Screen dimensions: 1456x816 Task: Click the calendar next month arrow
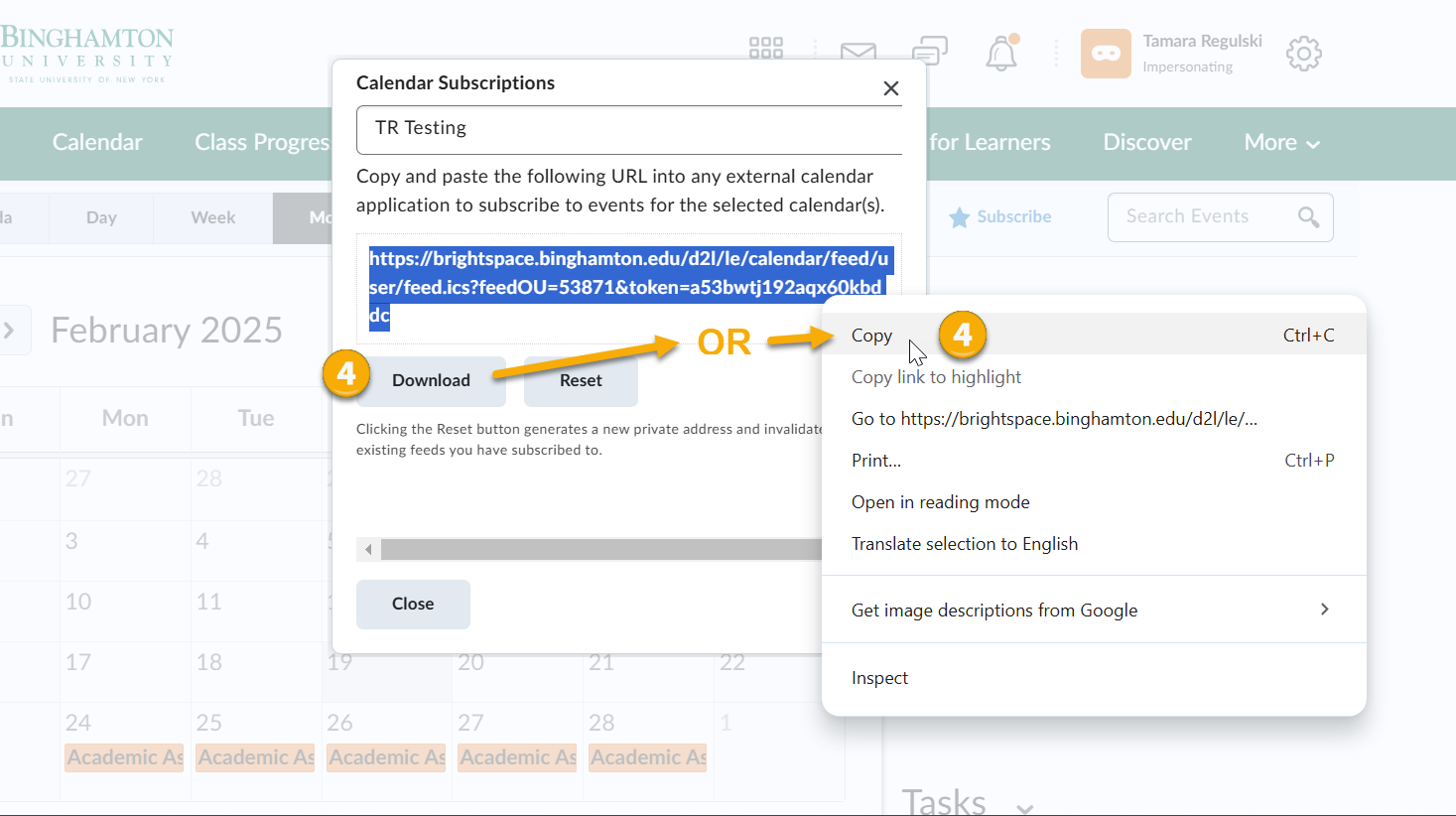pos(10,330)
